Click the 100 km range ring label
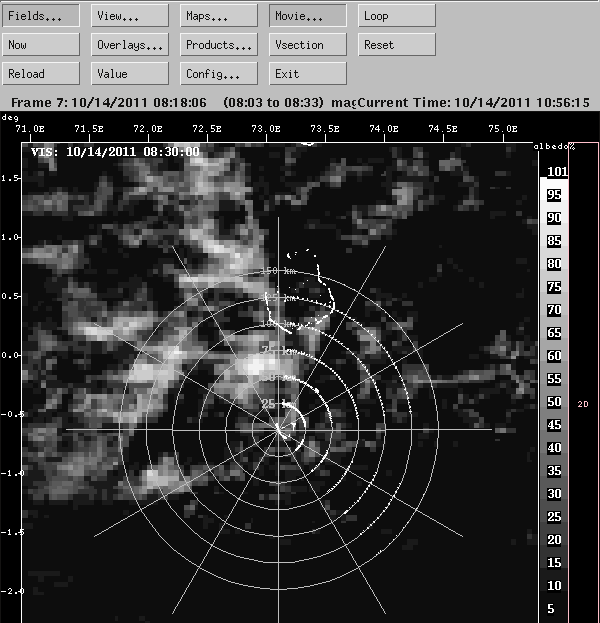 click(279, 324)
